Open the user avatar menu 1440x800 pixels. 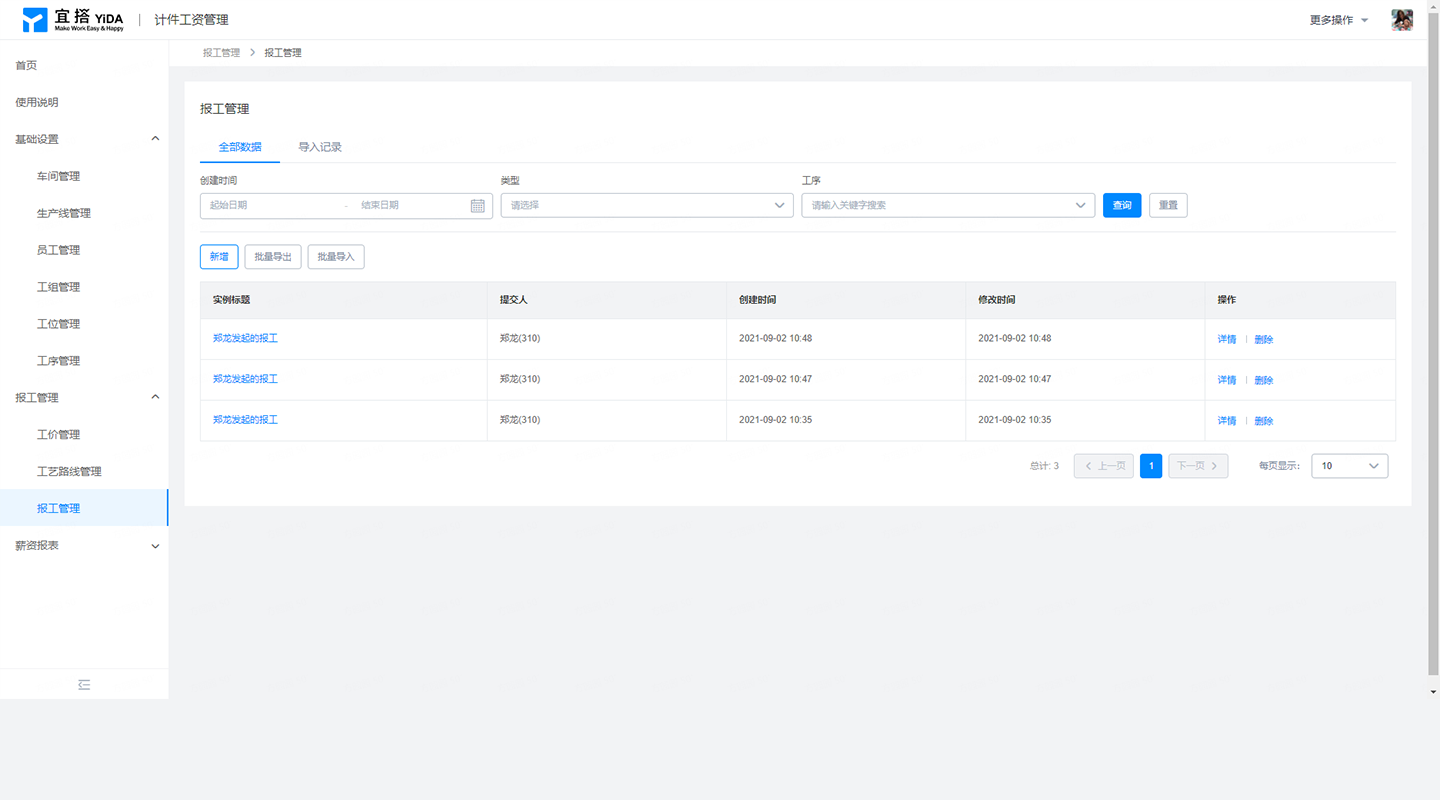1402,20
